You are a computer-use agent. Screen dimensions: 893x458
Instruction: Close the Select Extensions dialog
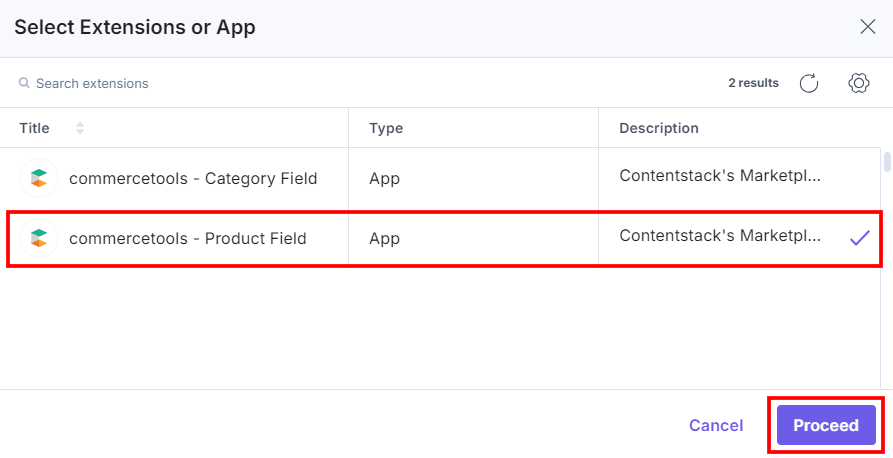click(x=867, y=27)
